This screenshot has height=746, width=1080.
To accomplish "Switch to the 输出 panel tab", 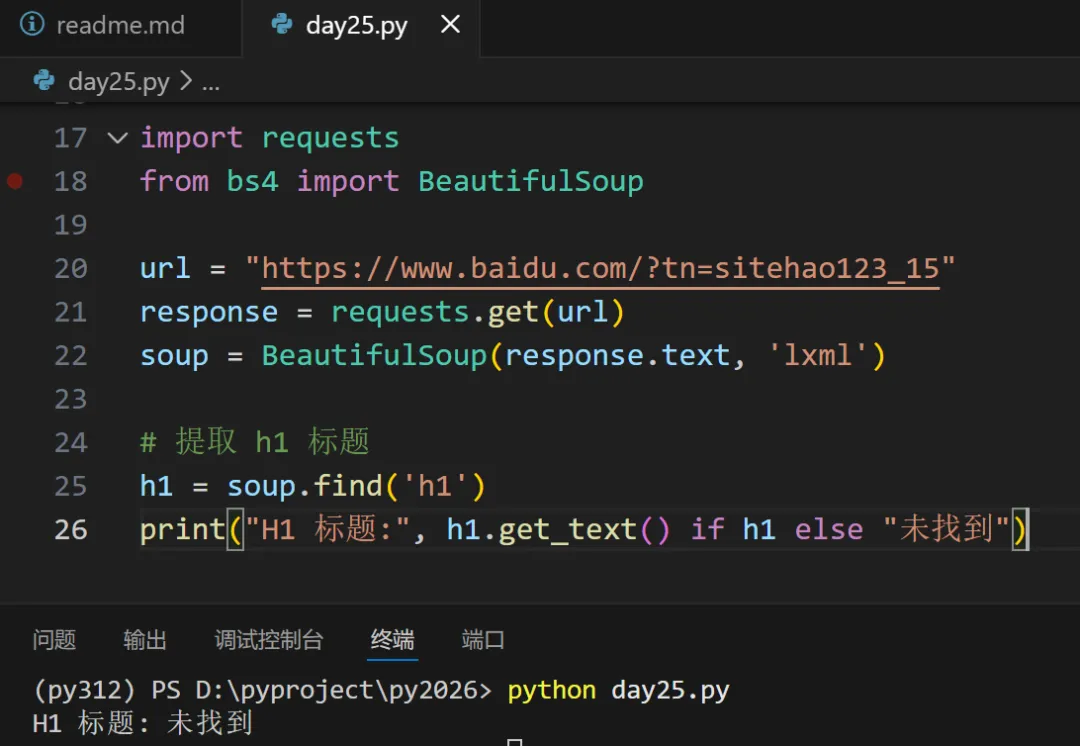I will click(145, 640).
